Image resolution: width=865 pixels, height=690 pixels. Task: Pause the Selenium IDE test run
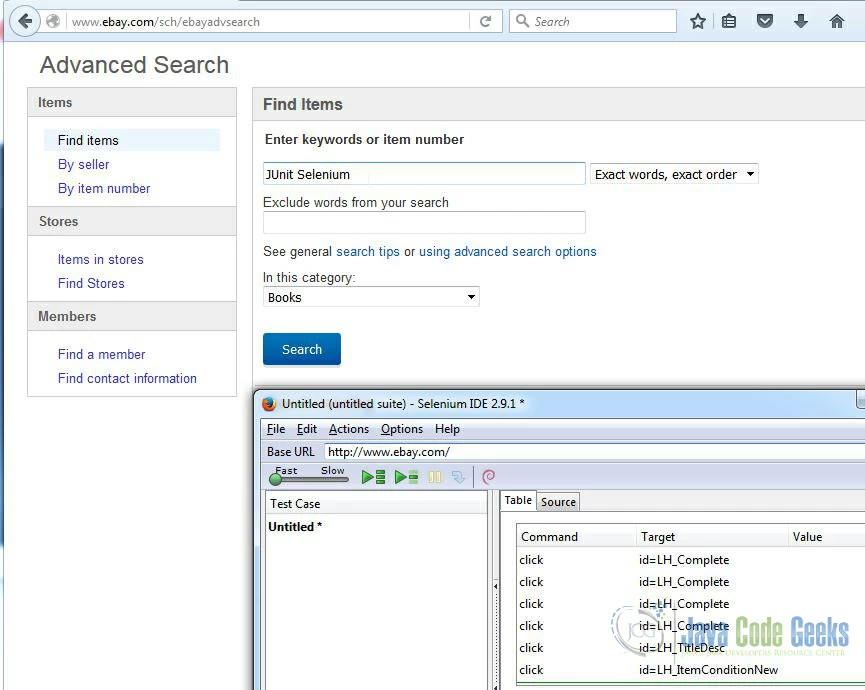tap(435, 477)
